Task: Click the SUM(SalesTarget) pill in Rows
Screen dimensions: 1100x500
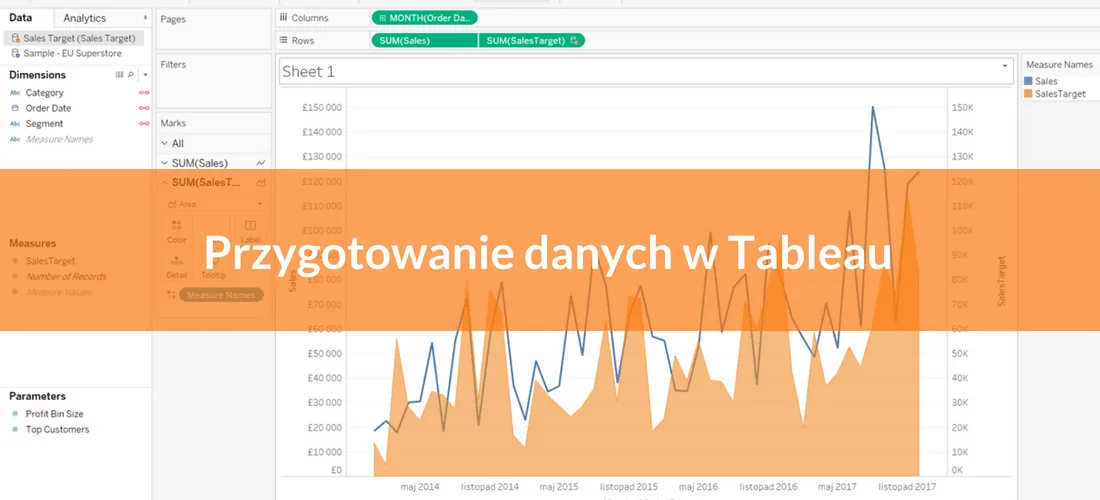Action: pyautogui.click(x=532, y=41)
